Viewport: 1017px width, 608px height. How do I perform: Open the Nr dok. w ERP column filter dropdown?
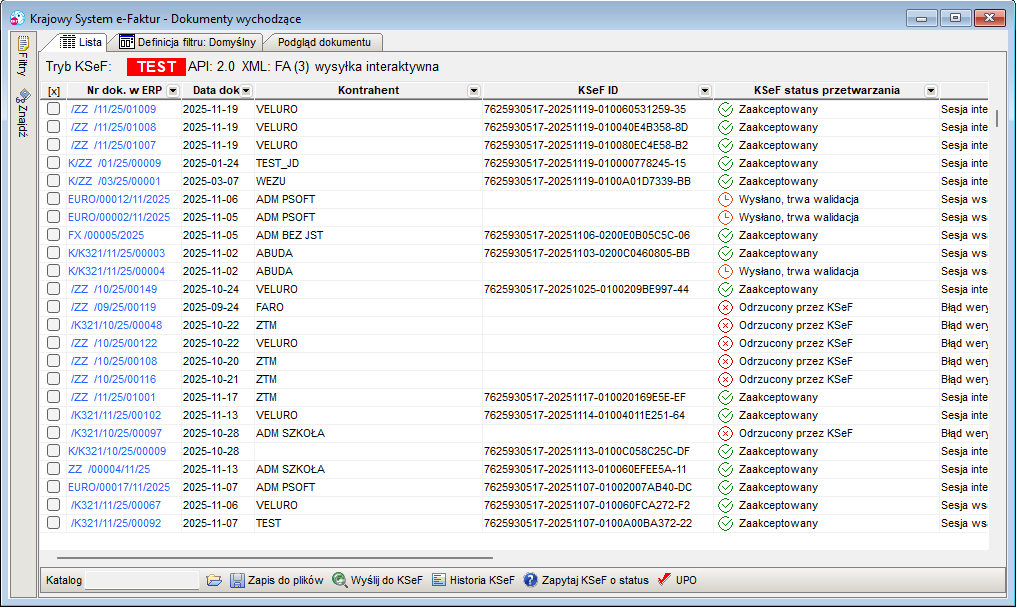point(173,91)
